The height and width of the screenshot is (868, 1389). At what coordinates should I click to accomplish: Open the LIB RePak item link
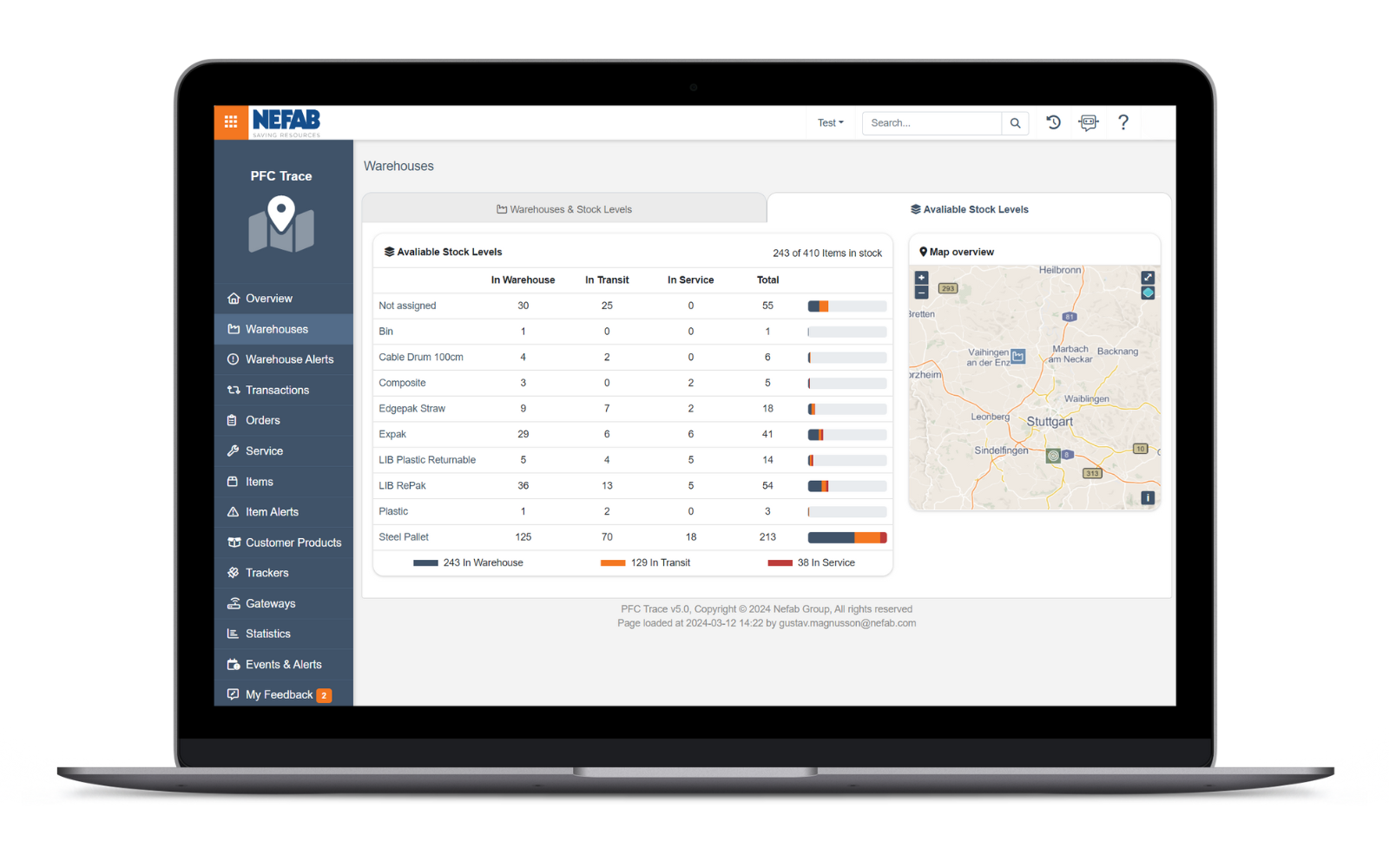pos(402,486)
